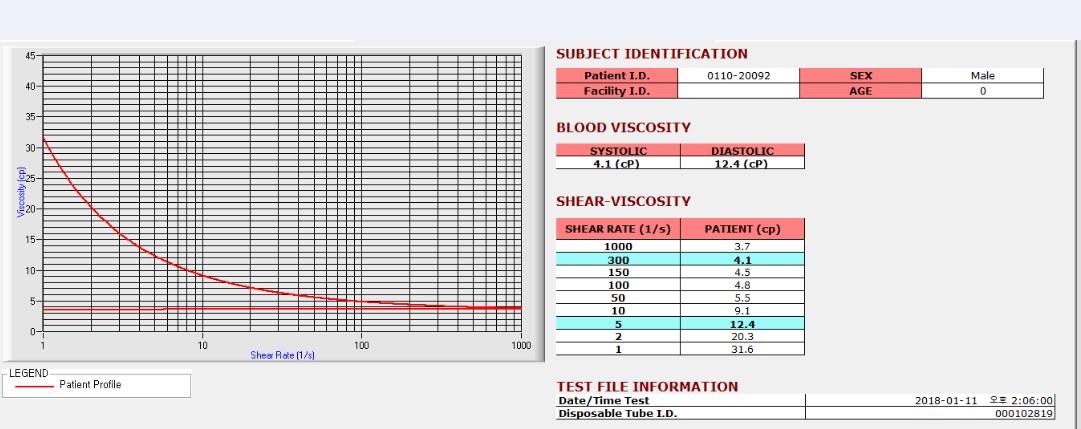Click the Patient I.D. value 0110-20092
1081x429 pixels.
(x=738, y=76)
